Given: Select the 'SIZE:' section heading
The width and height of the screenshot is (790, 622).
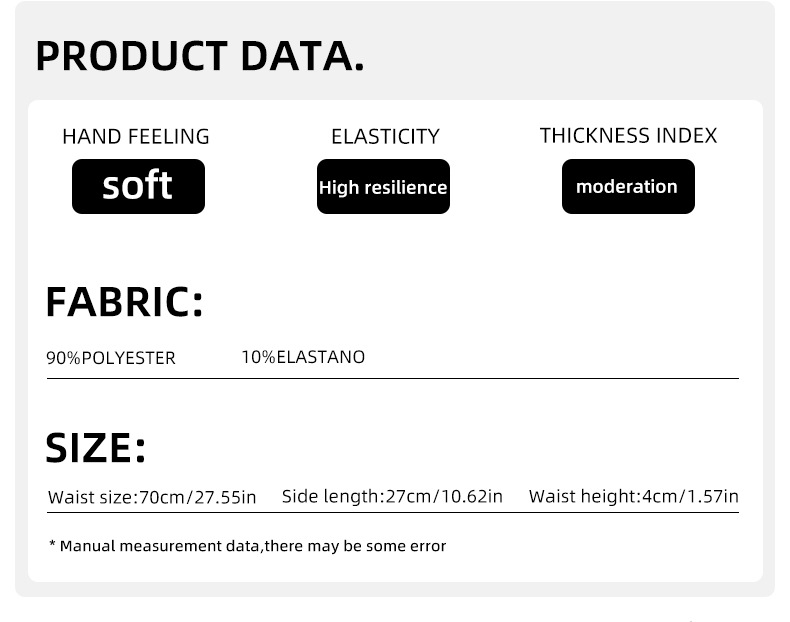Looking at the screenshot, I should pyautogui.click(x=96, y=447).
